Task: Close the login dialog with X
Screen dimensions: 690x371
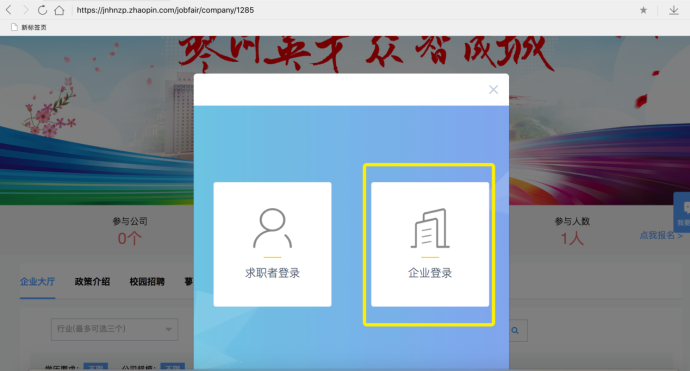Action: click(493, 90)
